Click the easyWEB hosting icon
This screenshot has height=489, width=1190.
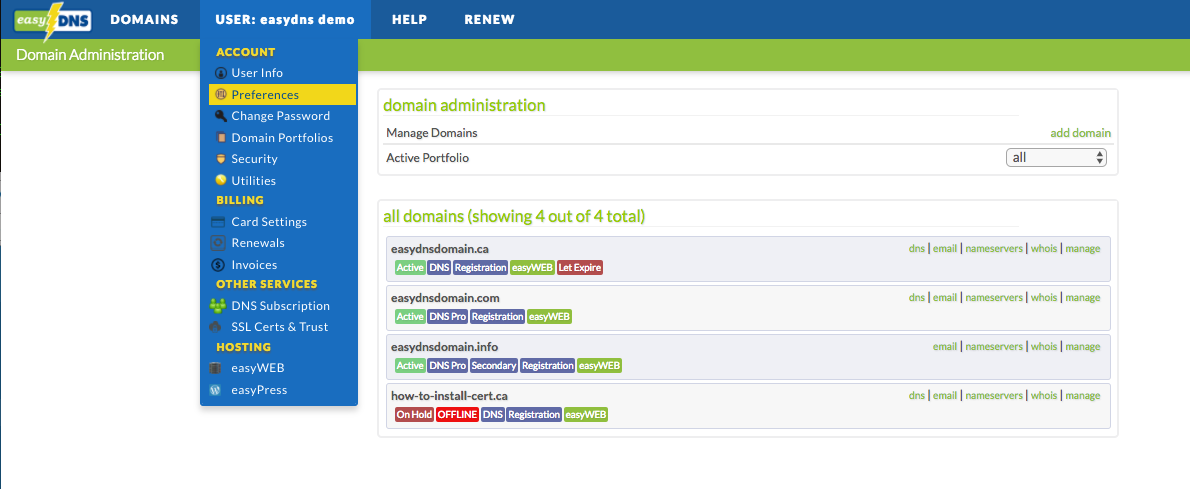[x=216, y=368]
